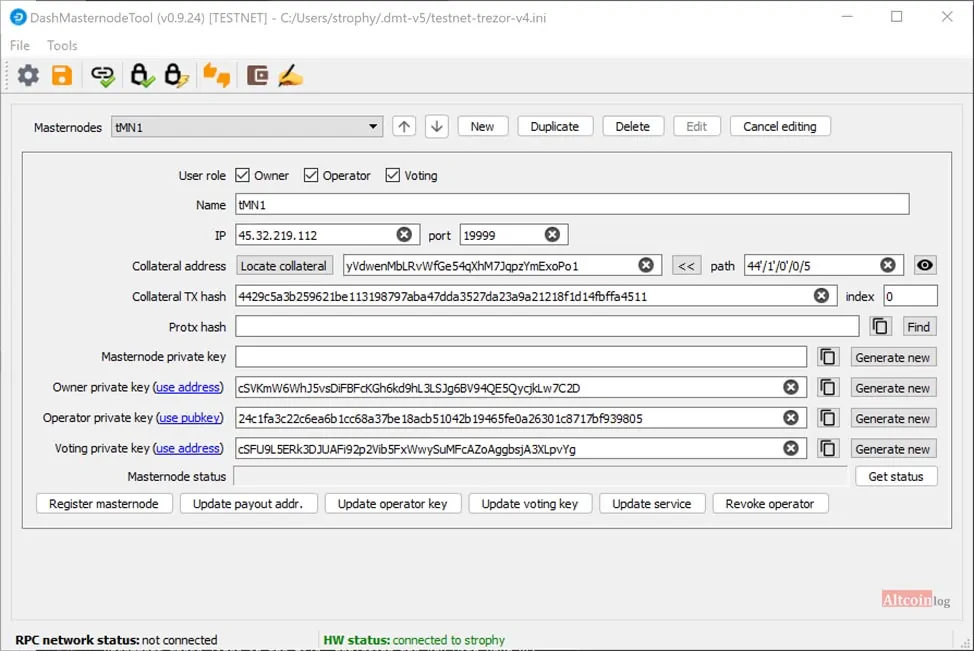
Task: Open the wallet icon in the toolbar
Action: coord(257,76)
